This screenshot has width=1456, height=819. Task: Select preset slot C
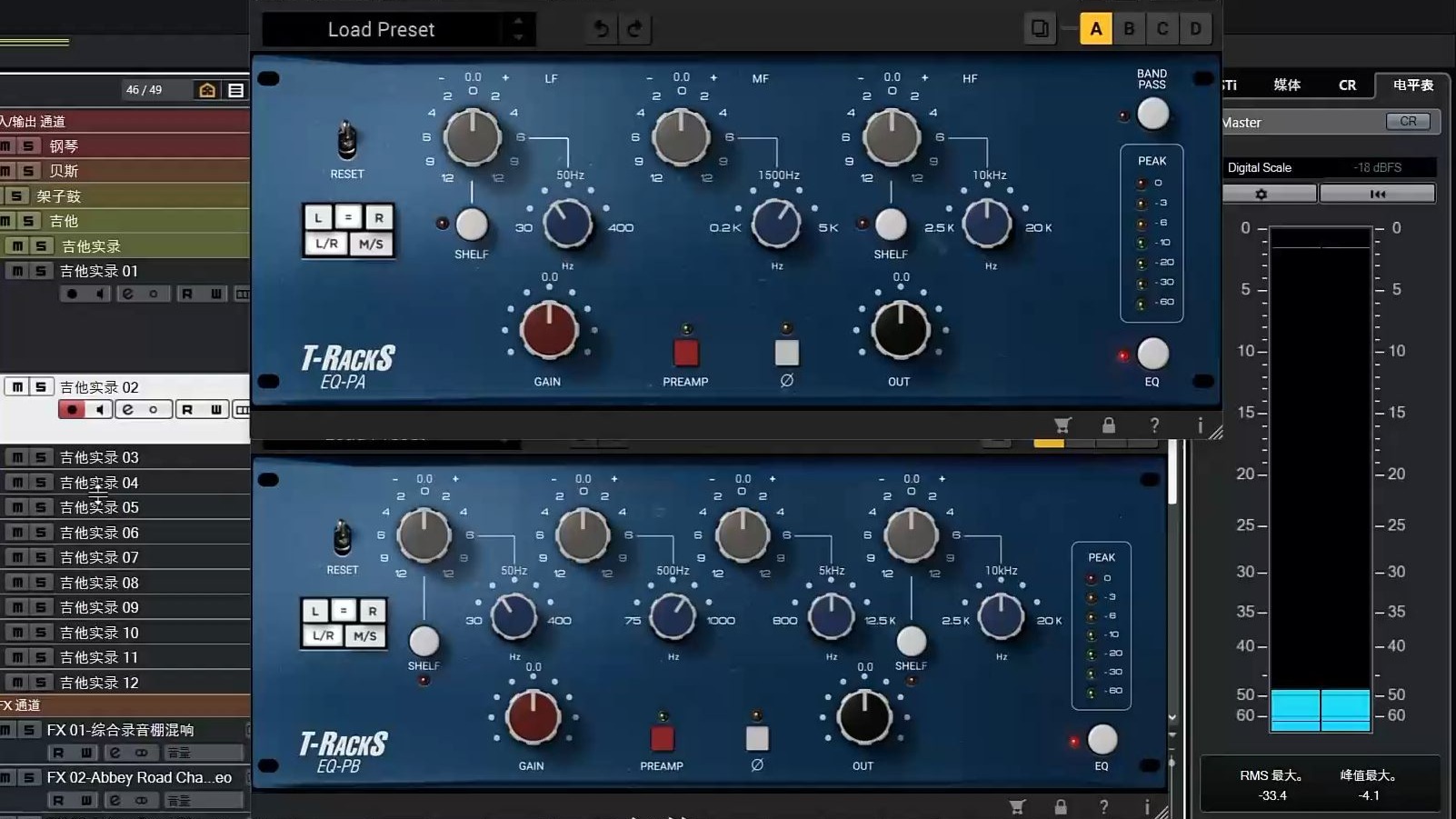pos(1162,29)
